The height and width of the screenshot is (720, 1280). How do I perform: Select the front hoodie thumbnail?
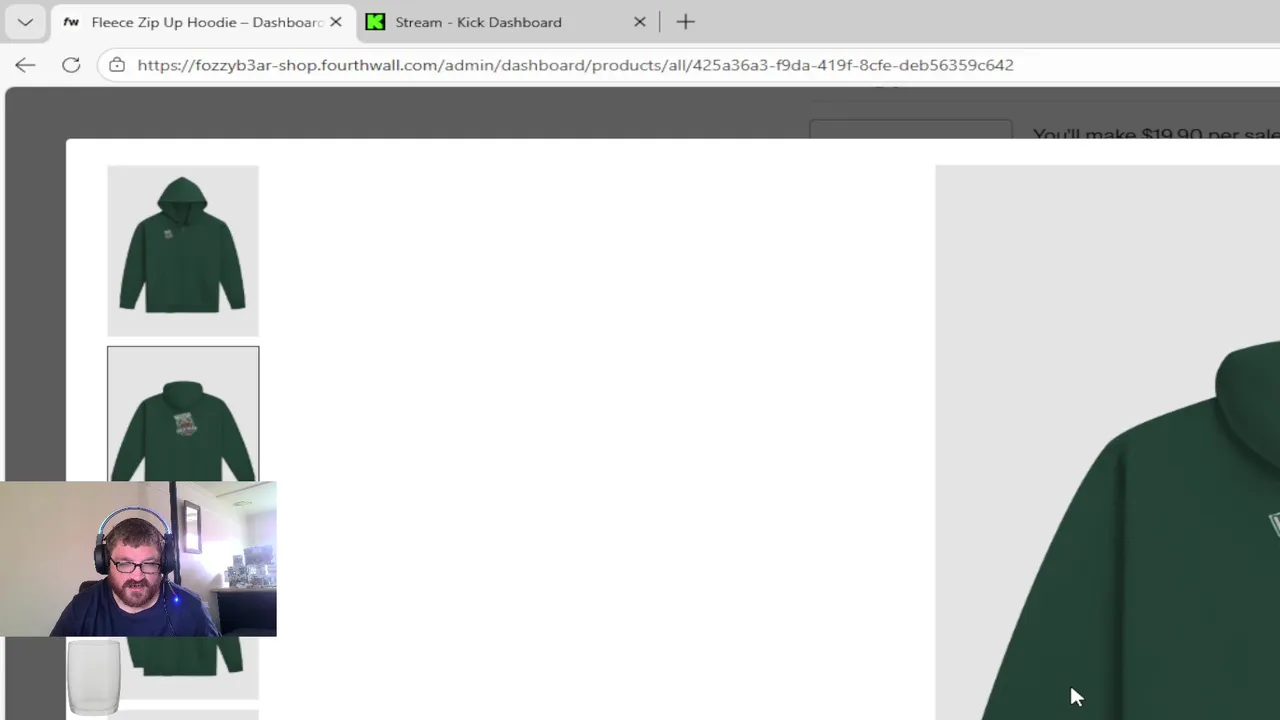coord(183,251)
